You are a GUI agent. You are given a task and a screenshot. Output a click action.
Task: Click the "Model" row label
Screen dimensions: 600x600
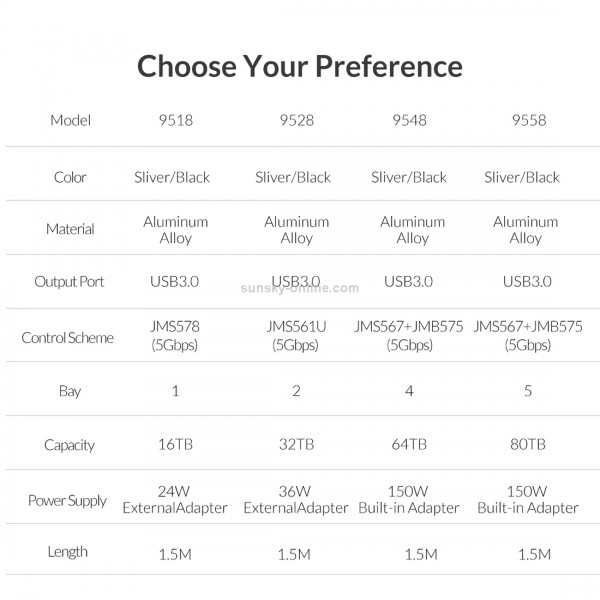(70, 121)
